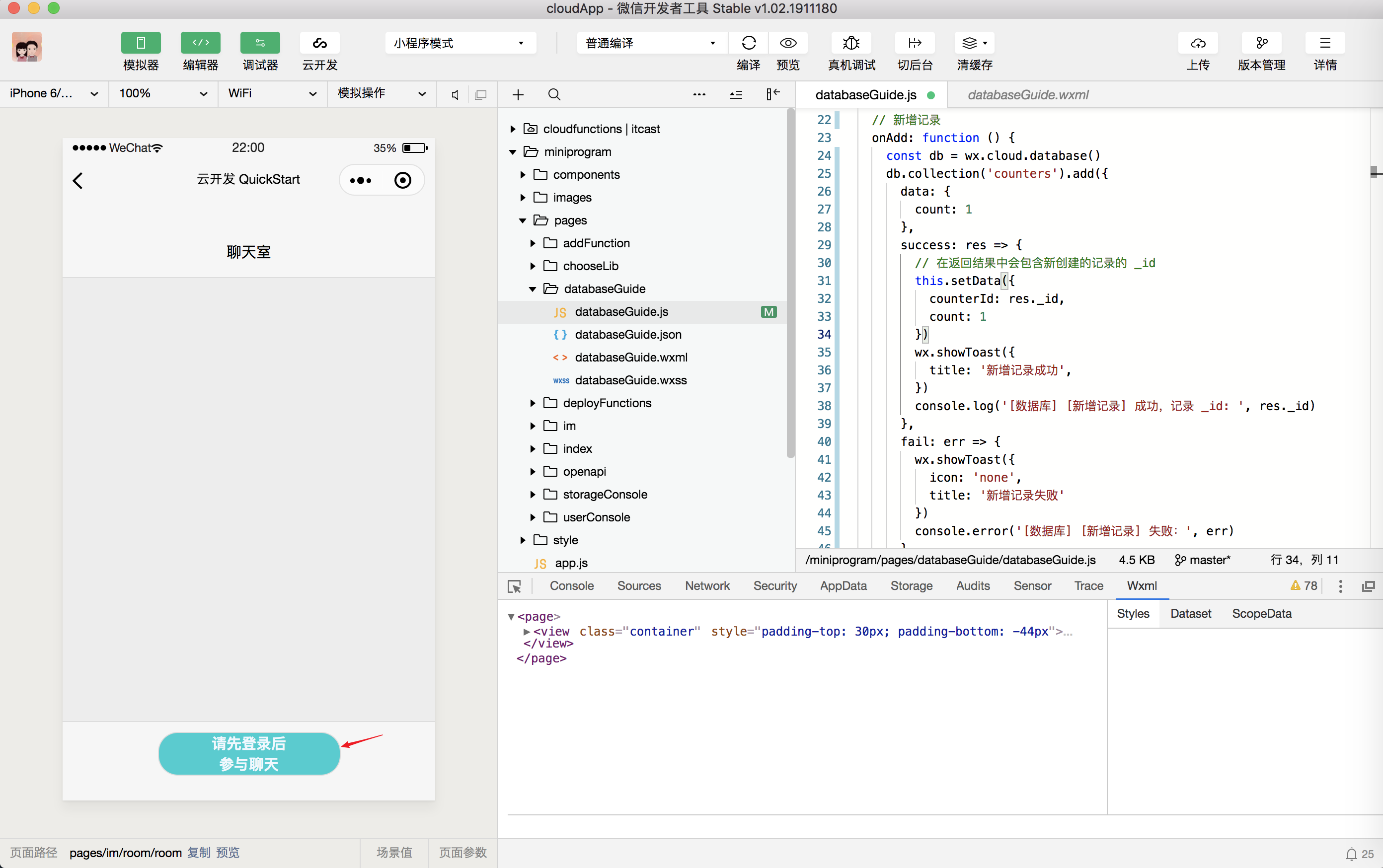Click the compile refresh icon
The width and height of the screenshot is (1383, 868).
pyautogui.click(x=748, y=43)
